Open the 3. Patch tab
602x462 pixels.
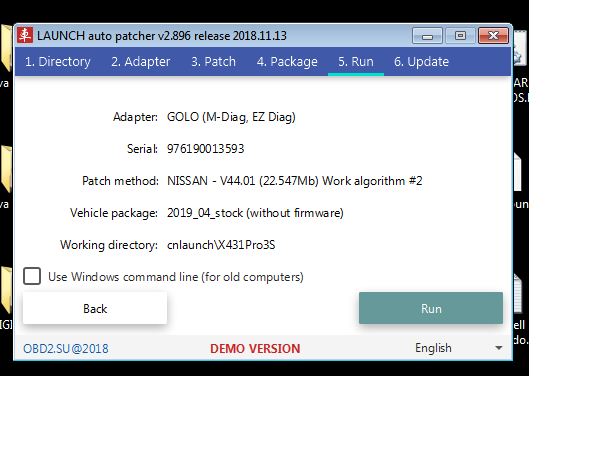[213, 62]
